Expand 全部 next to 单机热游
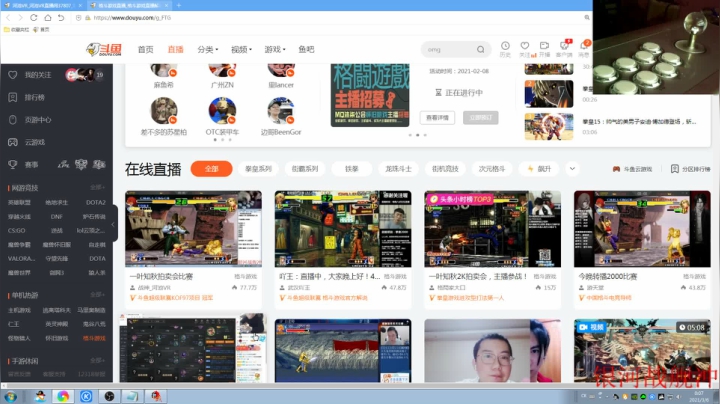The width and height of the screenshot is (720, 404). 97,295
